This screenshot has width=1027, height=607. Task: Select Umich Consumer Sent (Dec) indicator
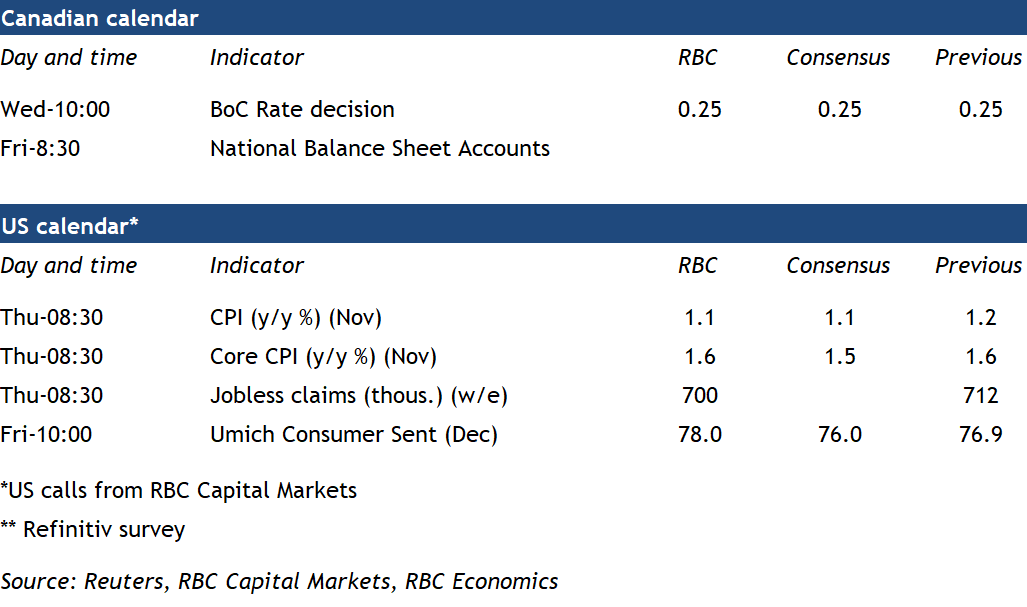354,435
